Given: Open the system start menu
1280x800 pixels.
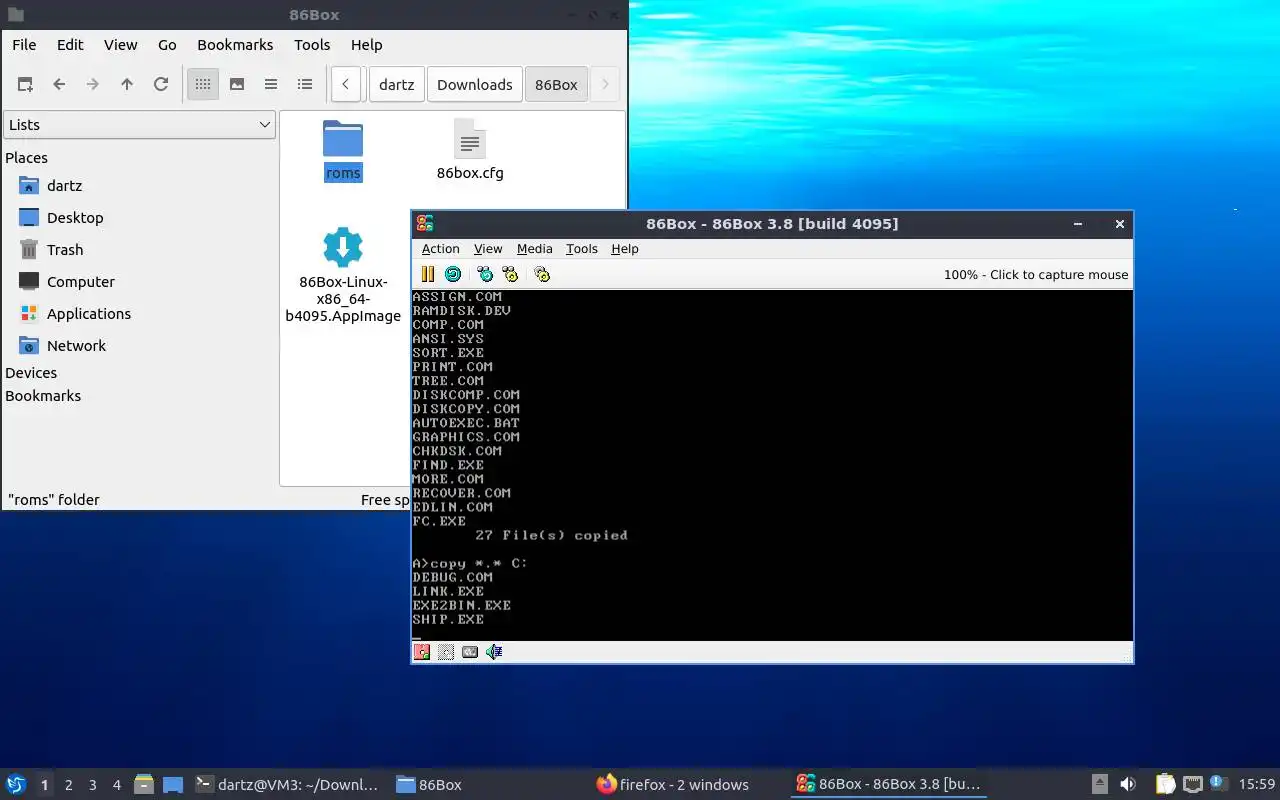Looking at the screenshot, I should [x=16, y=785].
